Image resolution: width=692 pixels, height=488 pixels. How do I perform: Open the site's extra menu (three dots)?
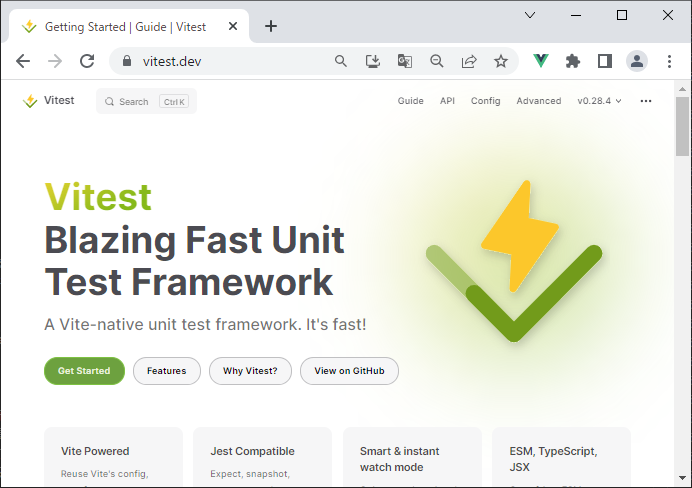point(646,101)
